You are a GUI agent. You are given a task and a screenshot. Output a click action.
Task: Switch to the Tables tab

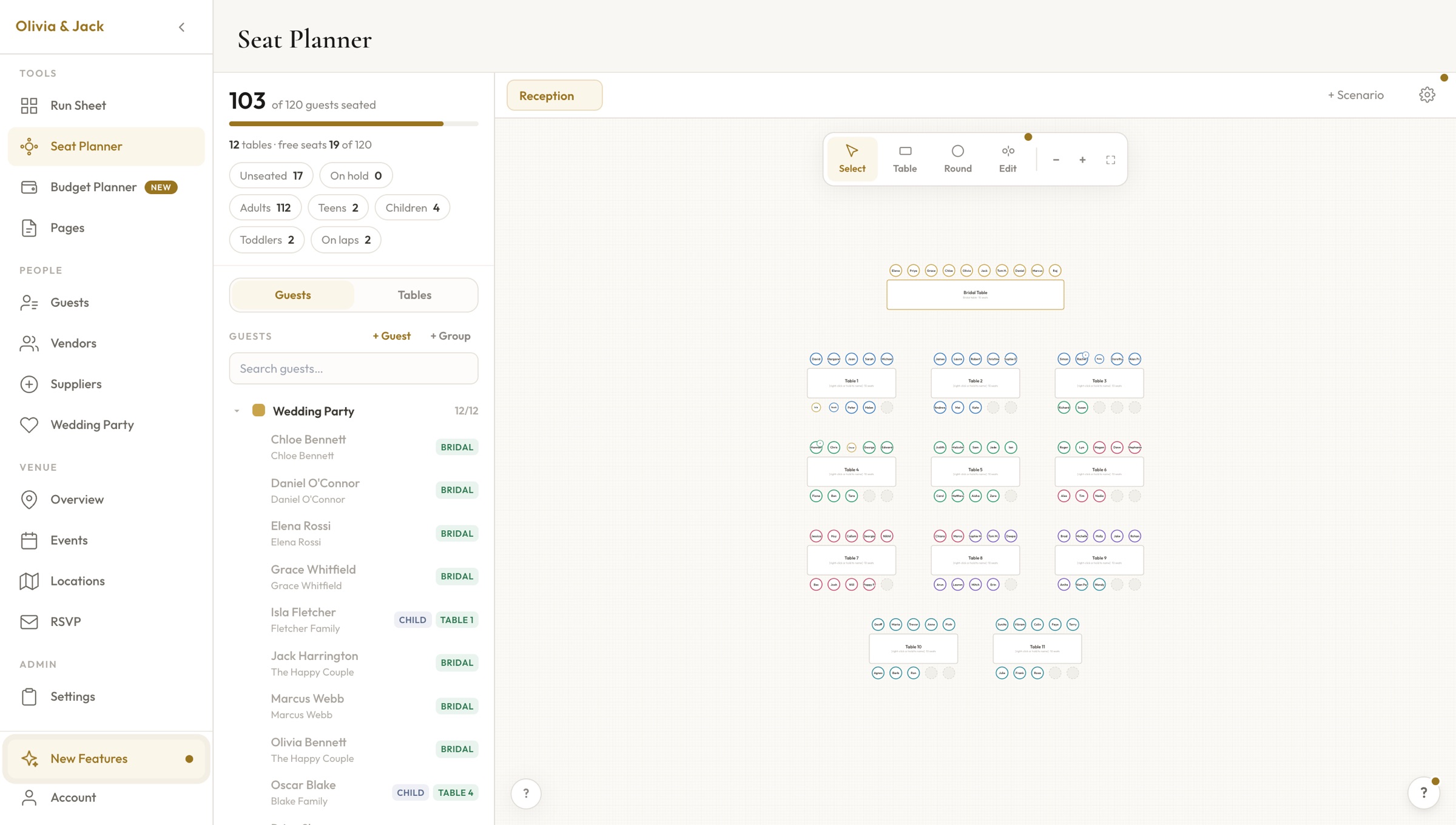pyautogui.click(x=414, y=295)
